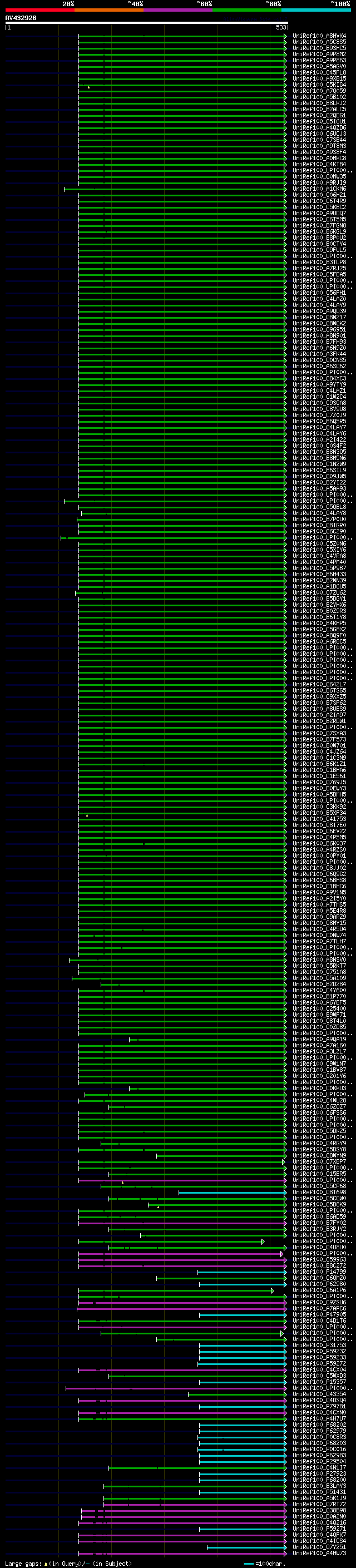Click the arrowhead ending the Q6A1P6 alignment bar
The width and height of the screenshot is (356, 1568).
coord(273,1290)
